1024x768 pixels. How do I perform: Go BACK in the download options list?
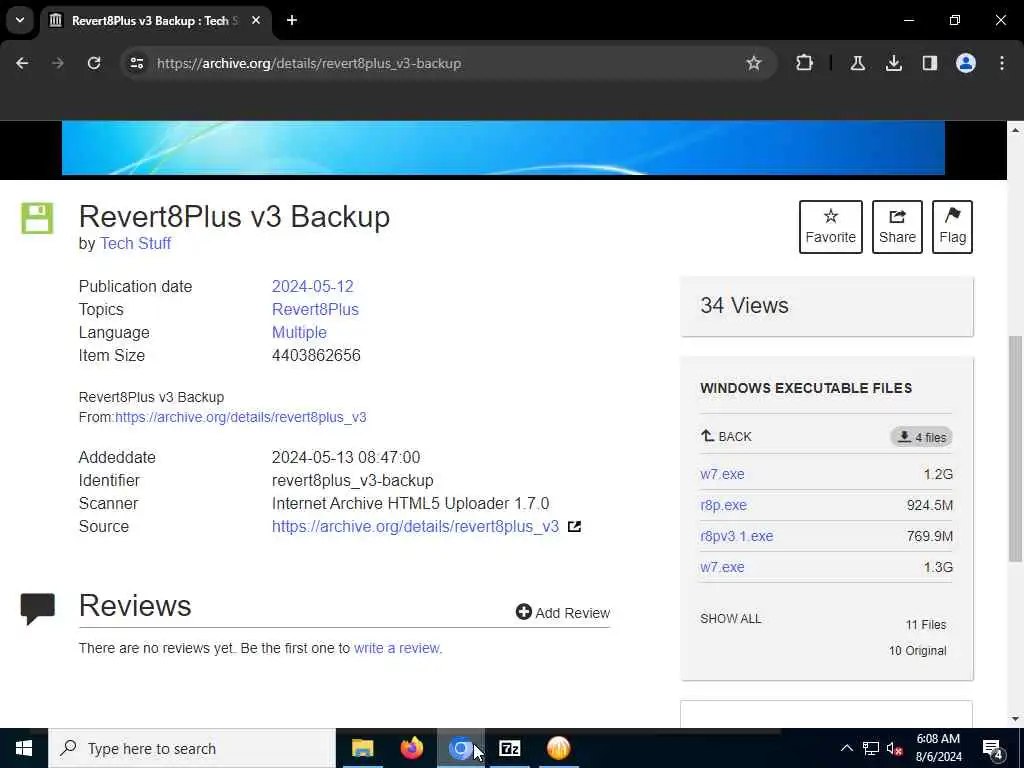coord(726,436)
